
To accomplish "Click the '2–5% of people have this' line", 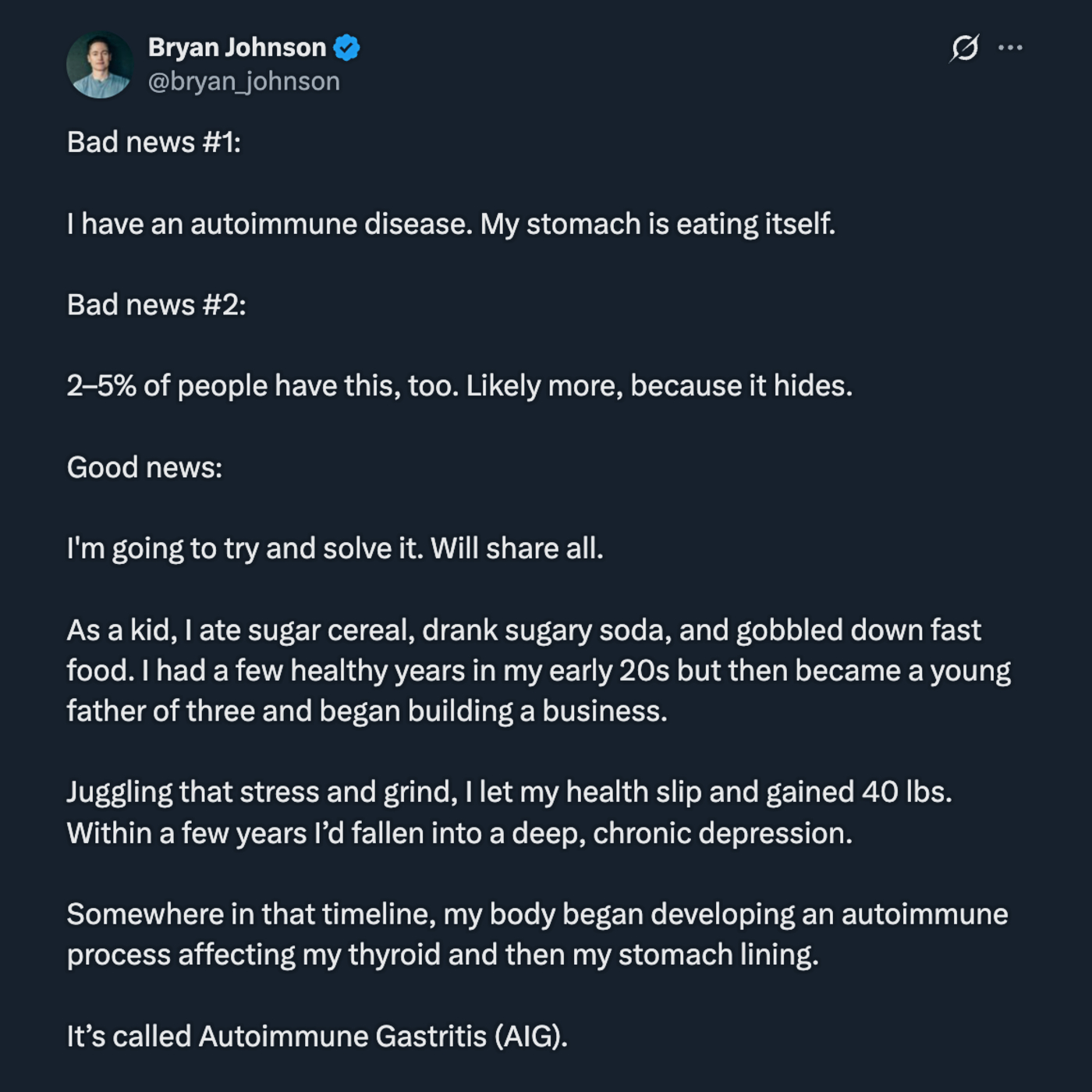I will 459,386.
